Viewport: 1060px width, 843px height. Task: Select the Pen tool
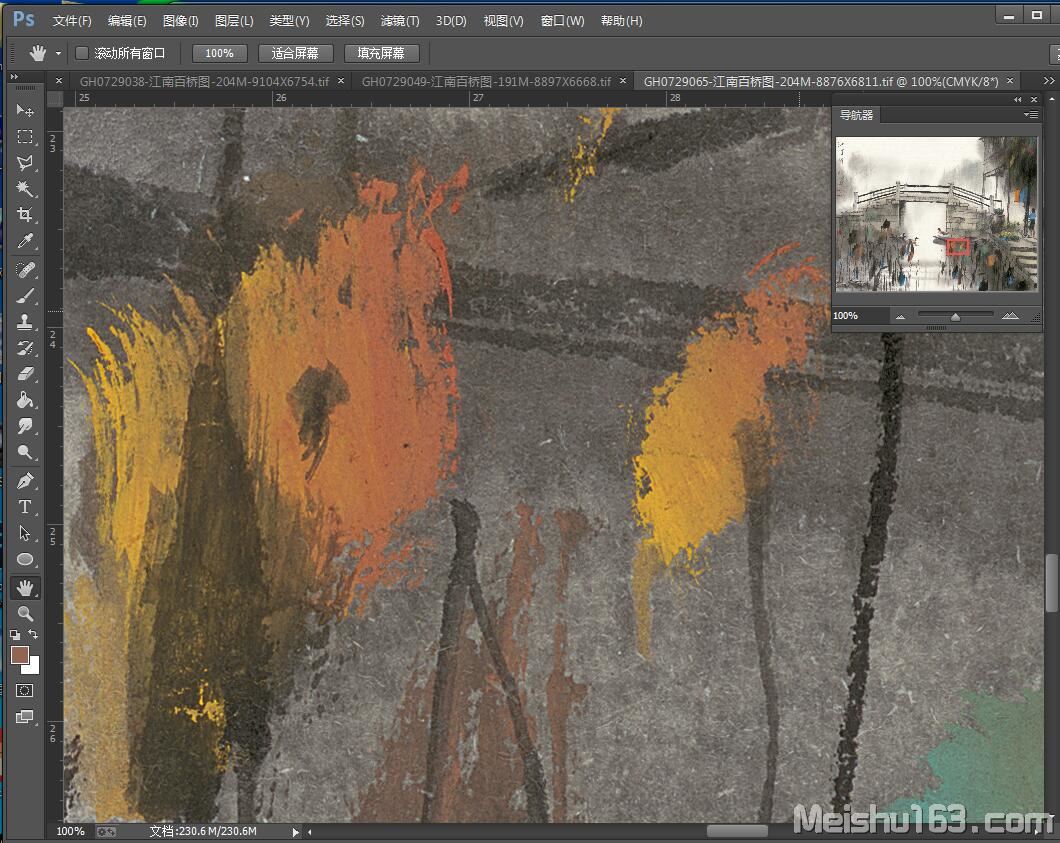(25, 481)
